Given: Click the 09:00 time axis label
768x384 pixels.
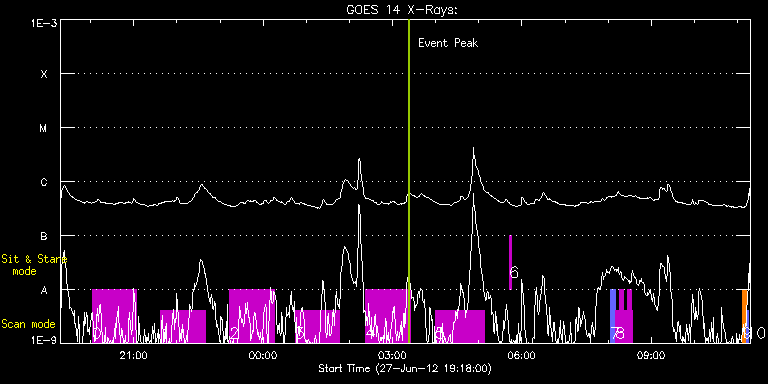Looking at the screenshot, I should (651, 354).
